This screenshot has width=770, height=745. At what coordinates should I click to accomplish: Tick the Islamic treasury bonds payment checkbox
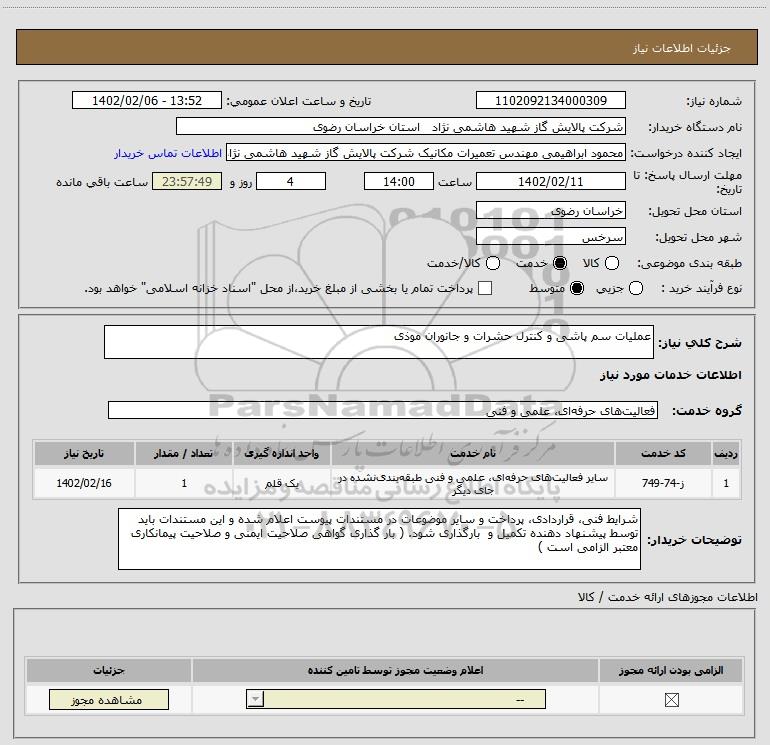tap(485, 288)
